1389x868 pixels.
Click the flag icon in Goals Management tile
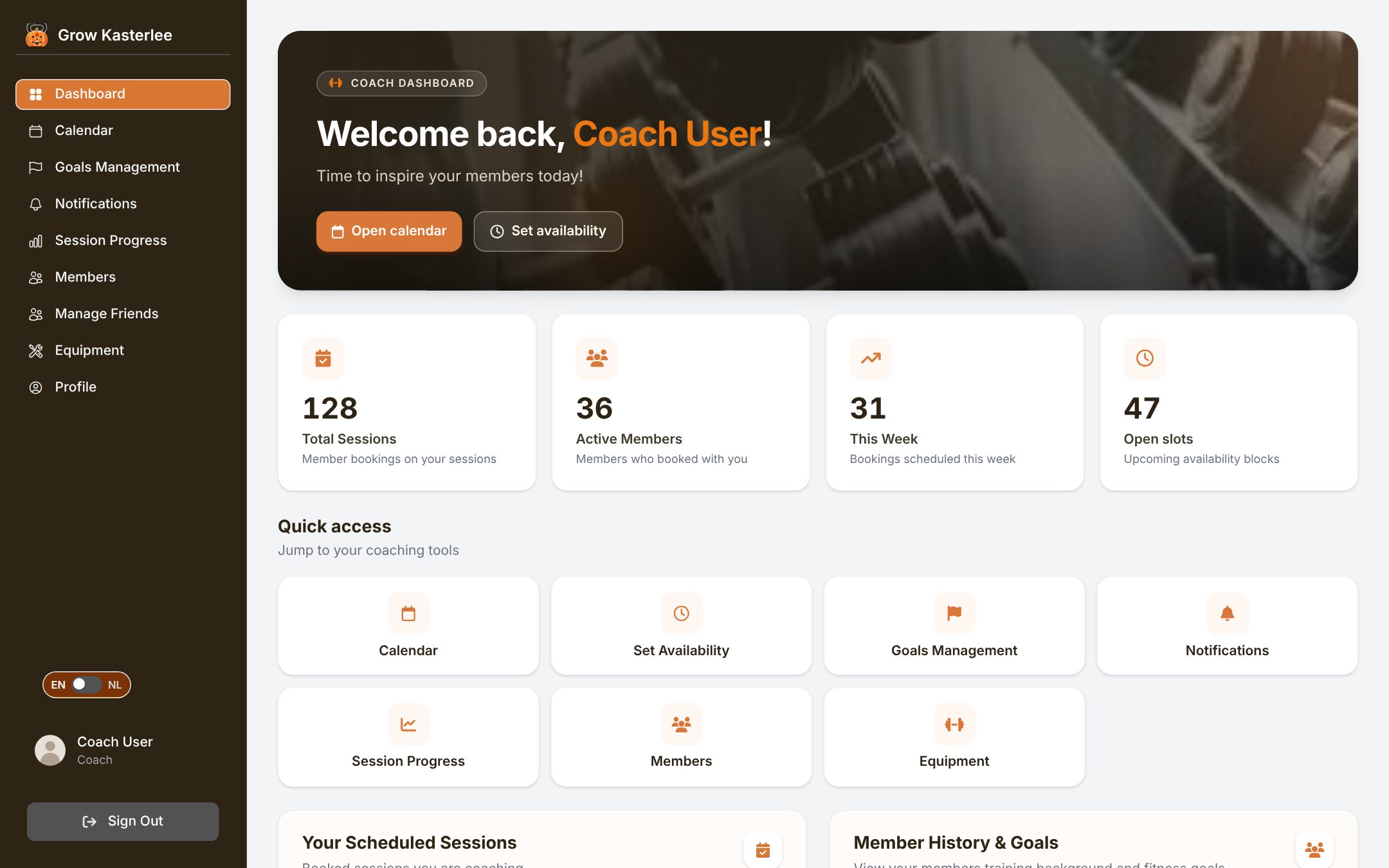(x=954, y=613)
